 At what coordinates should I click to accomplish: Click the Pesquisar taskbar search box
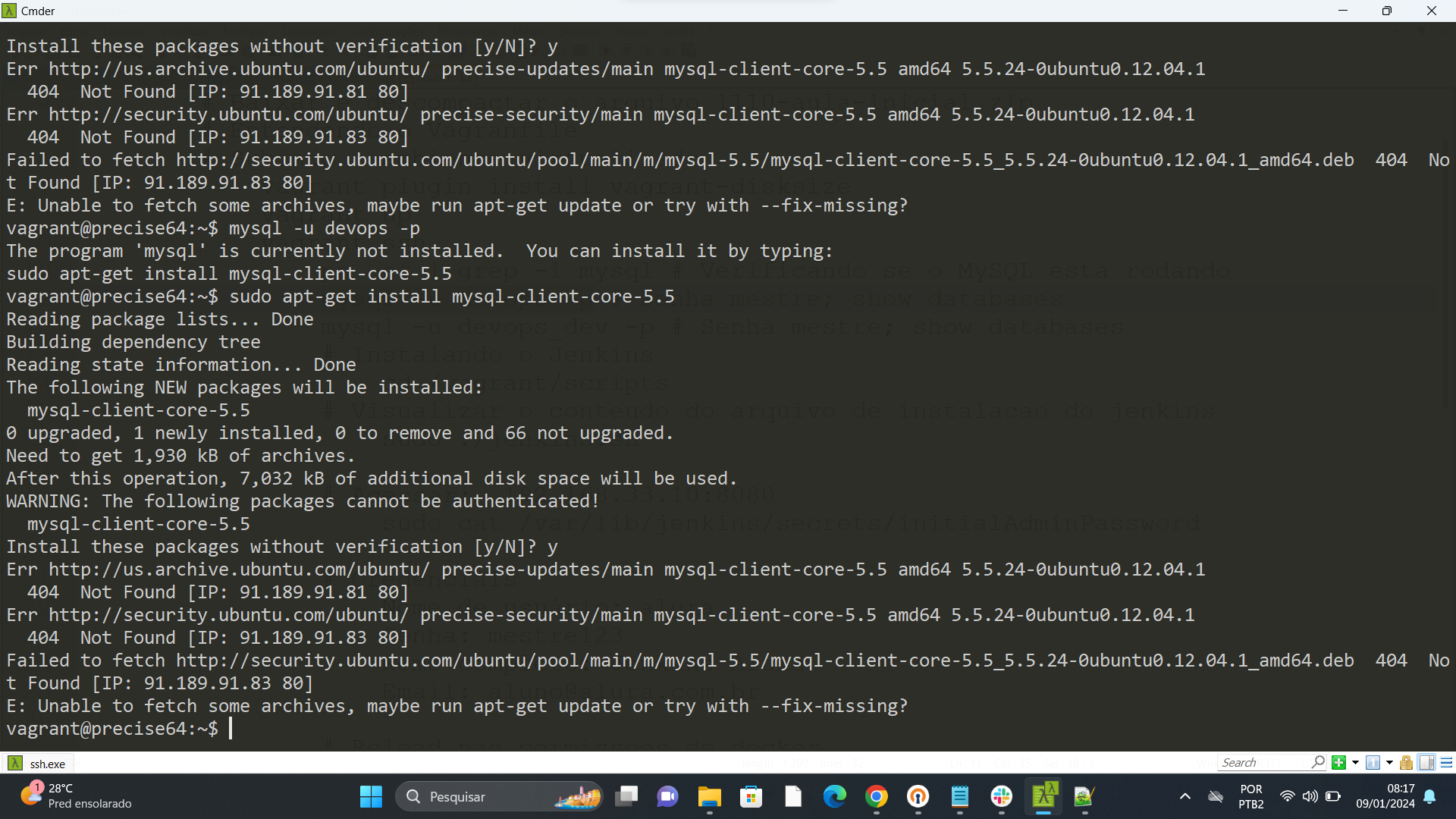point(499,797)
